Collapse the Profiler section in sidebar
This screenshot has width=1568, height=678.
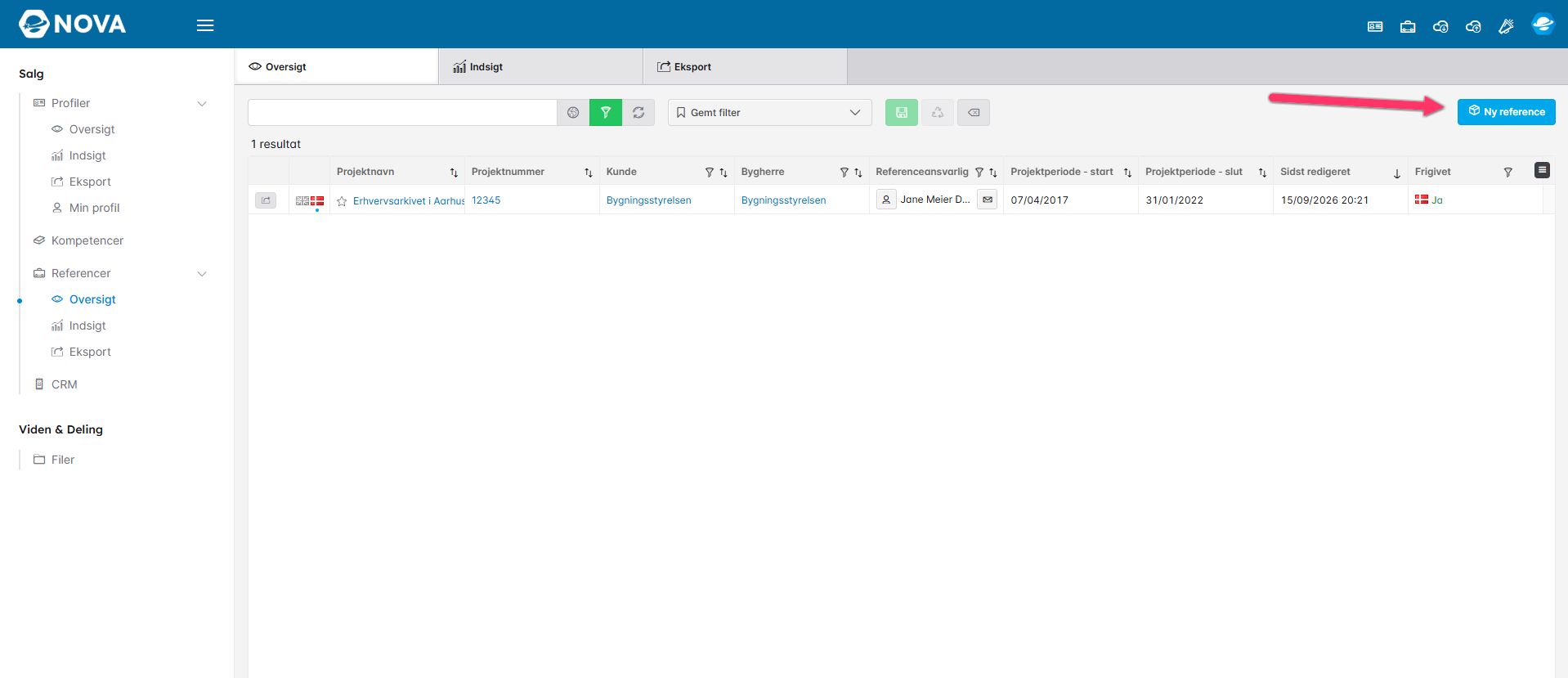tap(202, 103)
